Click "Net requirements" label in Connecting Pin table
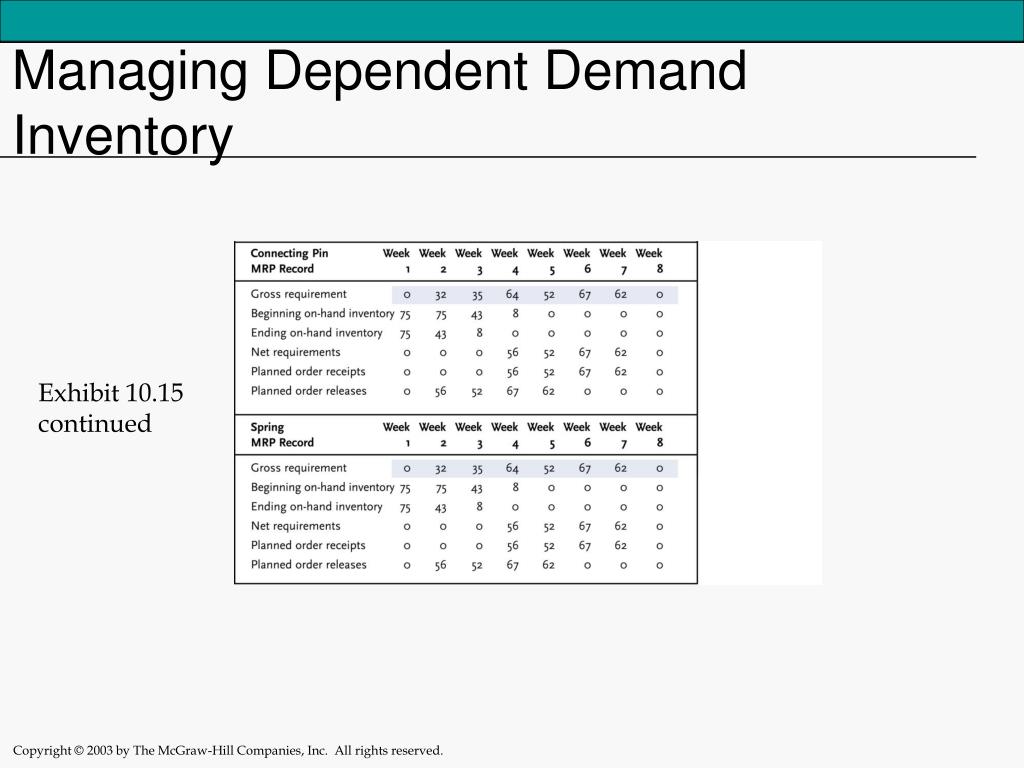Image resolution: width=1024 pixels, height=768 pixels. click(296, 352)
